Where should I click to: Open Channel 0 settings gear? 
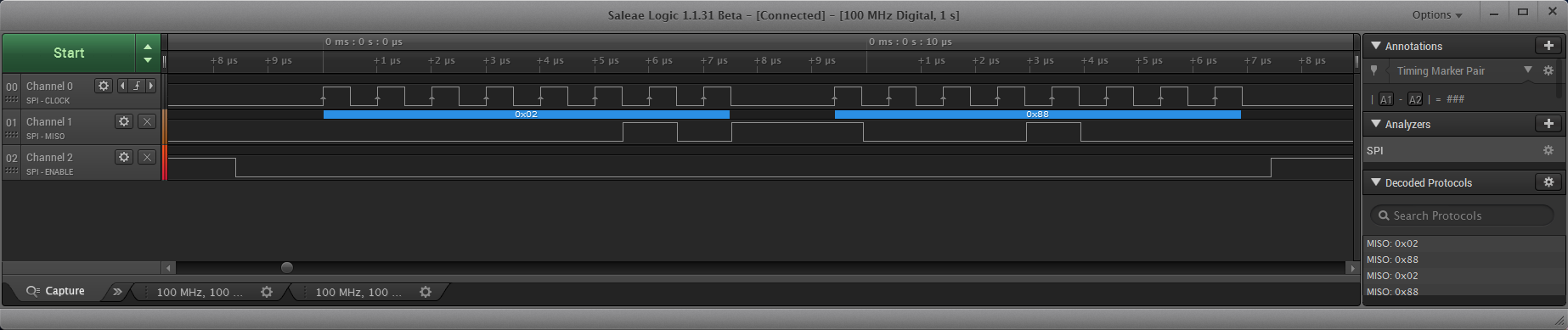[x=104, y=86]
